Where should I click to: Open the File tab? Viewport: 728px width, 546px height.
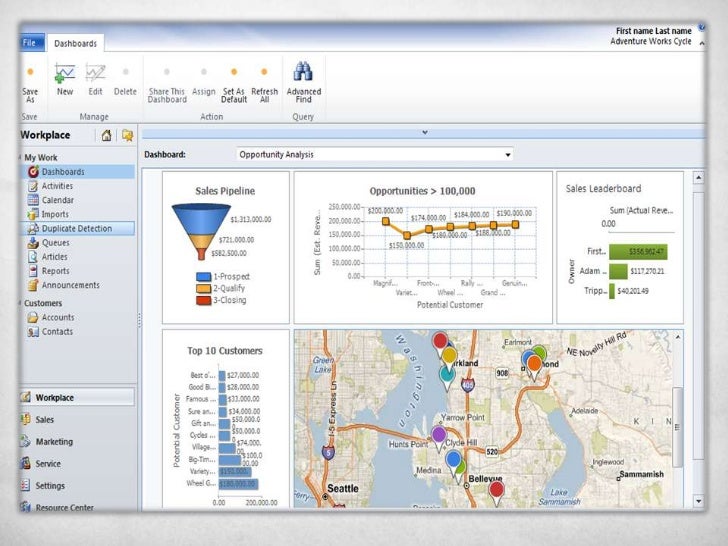tap(29, 43)
